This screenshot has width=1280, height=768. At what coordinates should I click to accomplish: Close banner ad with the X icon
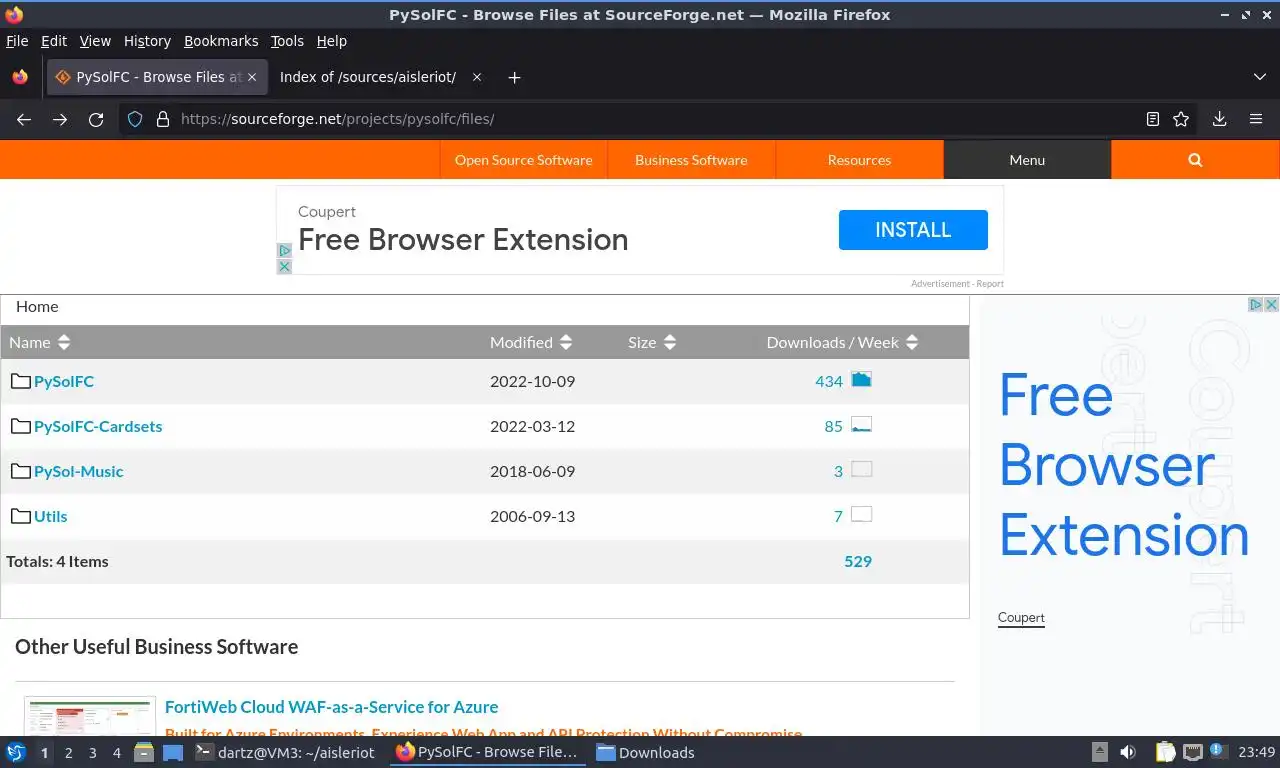coord(284,266)
